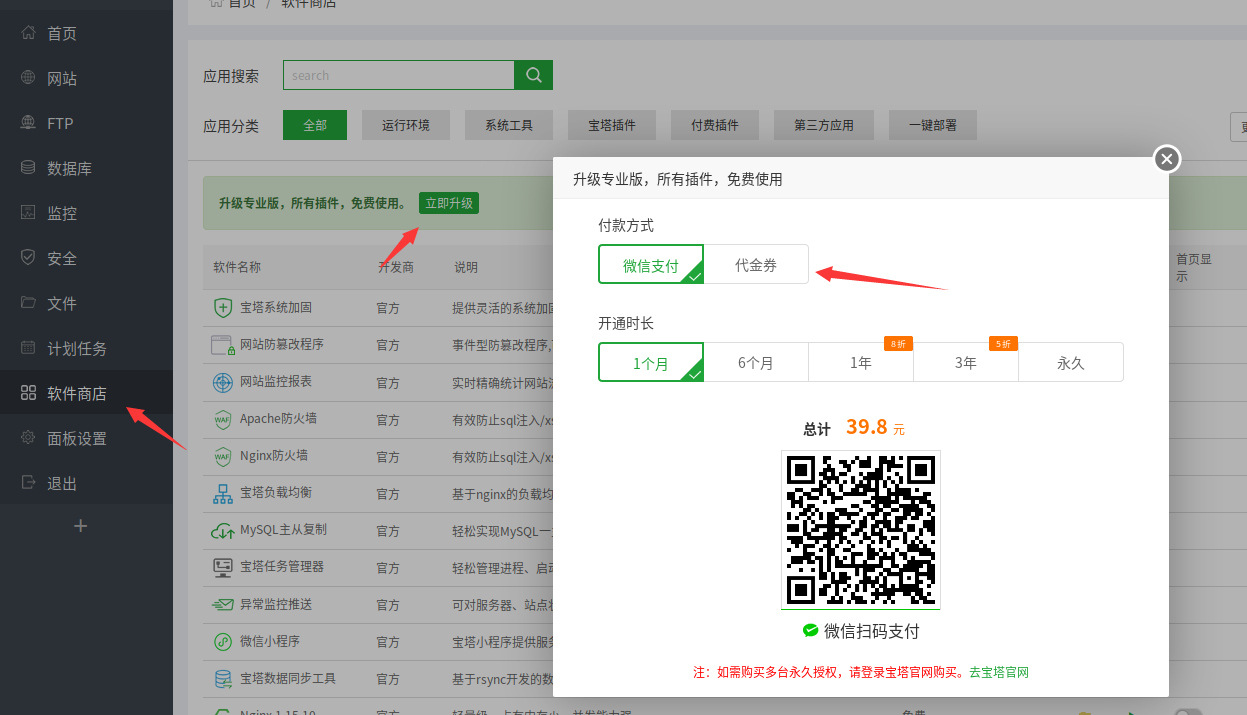
Task: Click the Apache防火墙 WAF icon
Action: click(222, 419)
